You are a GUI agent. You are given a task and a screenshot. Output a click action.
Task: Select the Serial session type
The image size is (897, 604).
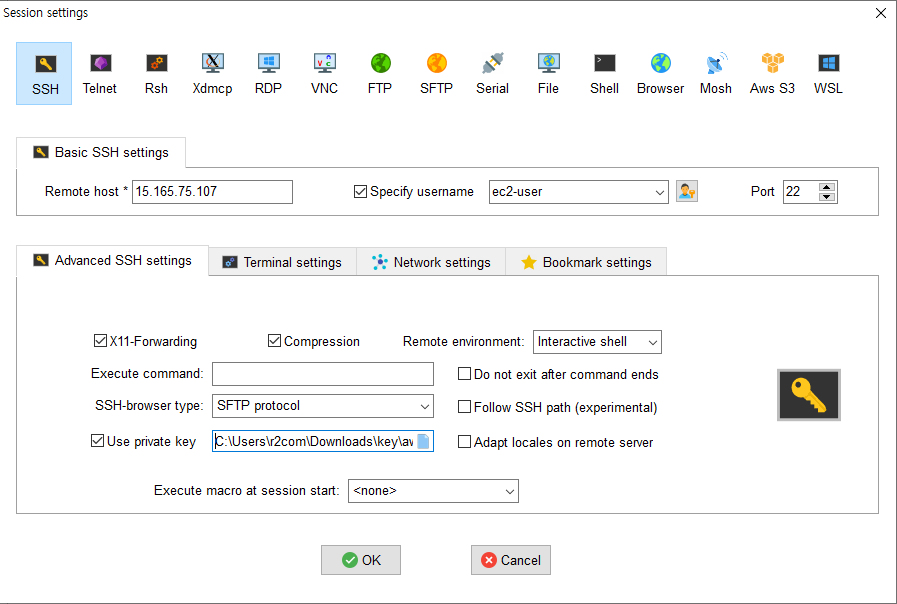coord(493,73)
